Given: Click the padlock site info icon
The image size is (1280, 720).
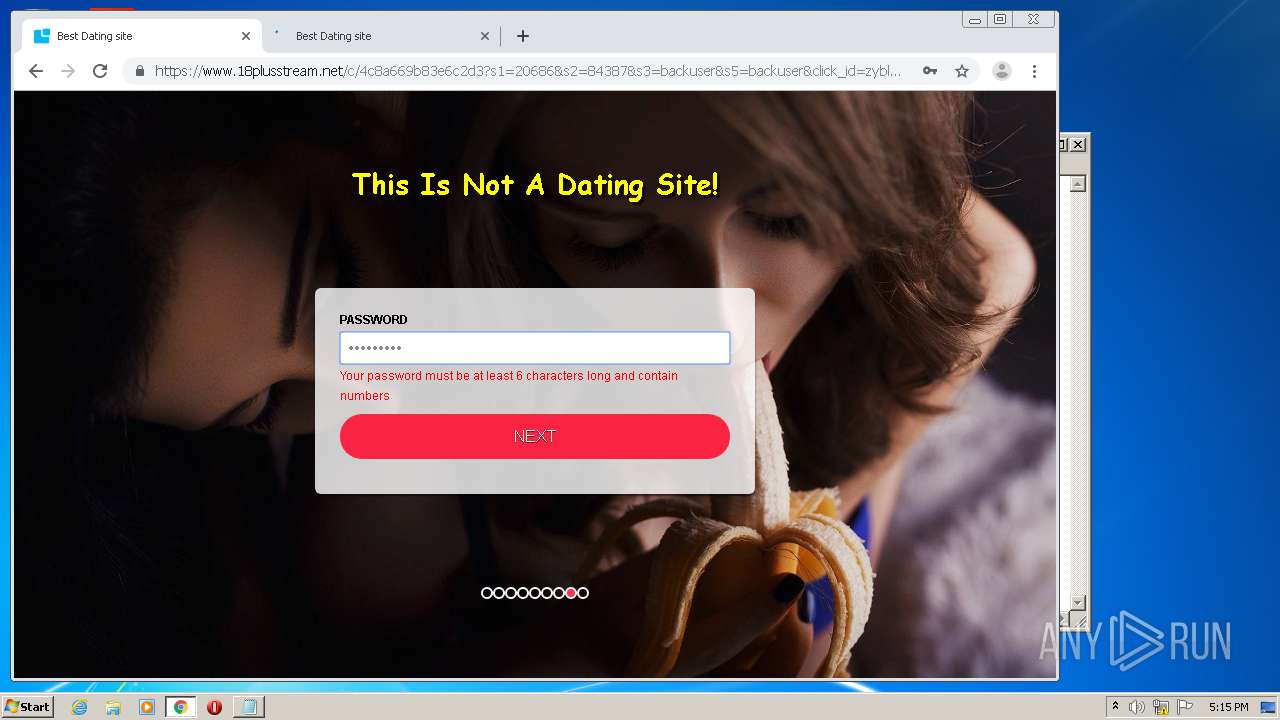Looking at the screenshot, I should tap(139, 71).
